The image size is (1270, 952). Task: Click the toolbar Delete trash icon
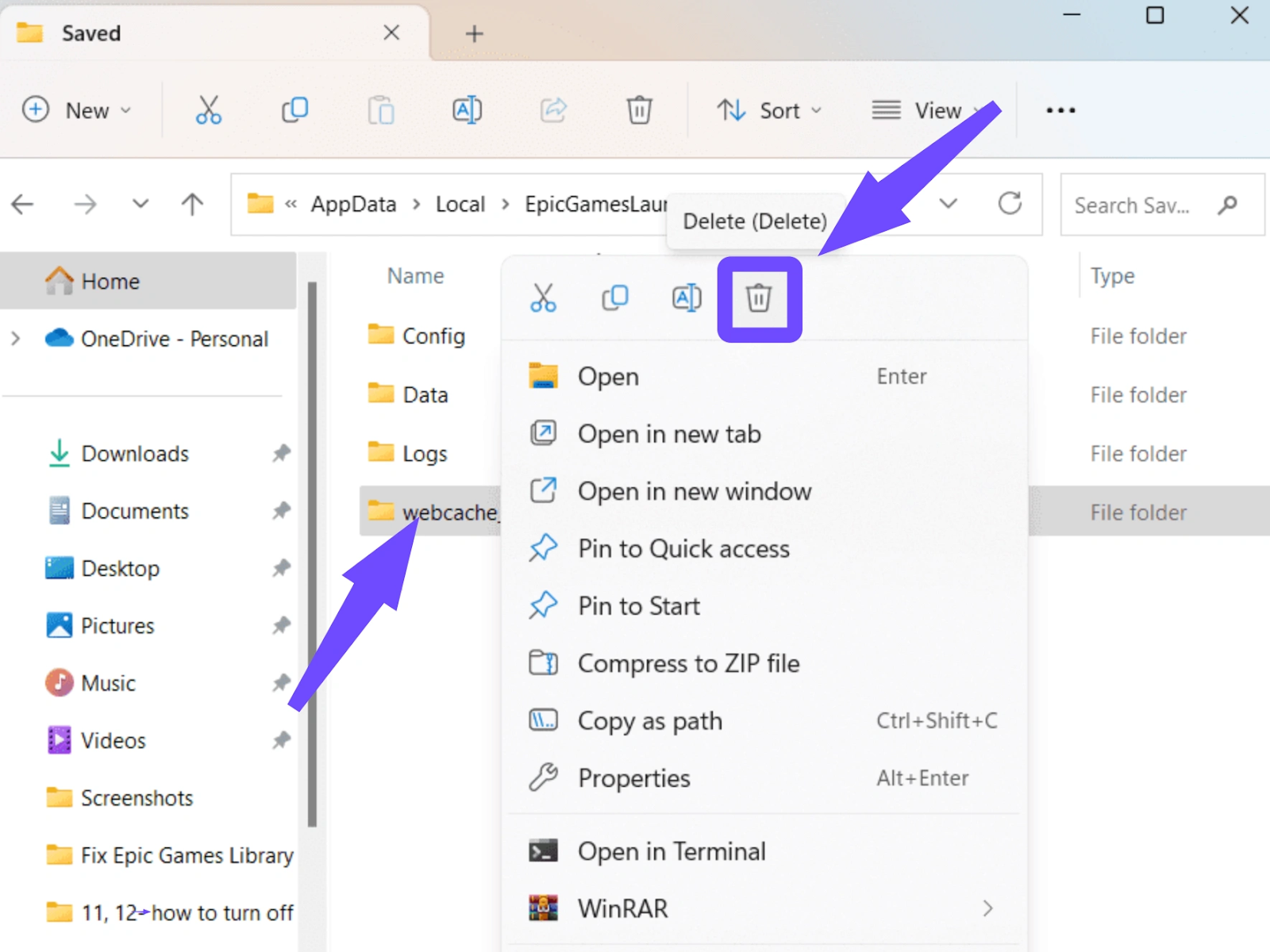[x=639, y=110]
